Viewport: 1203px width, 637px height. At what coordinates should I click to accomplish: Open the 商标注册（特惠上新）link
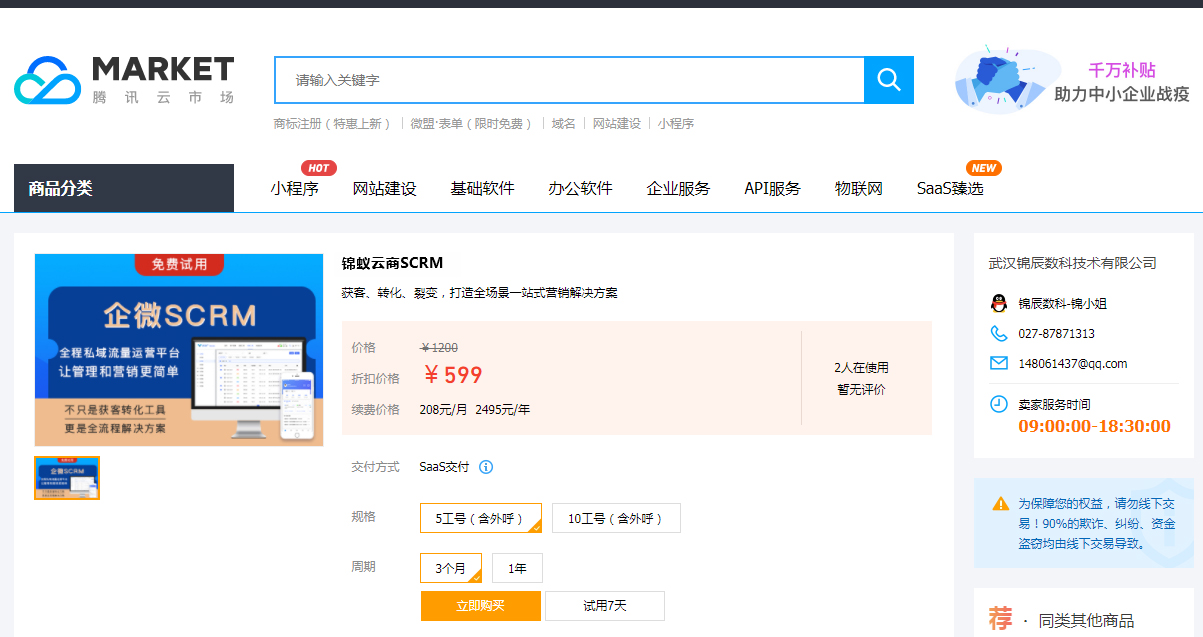tap(333, 124)
